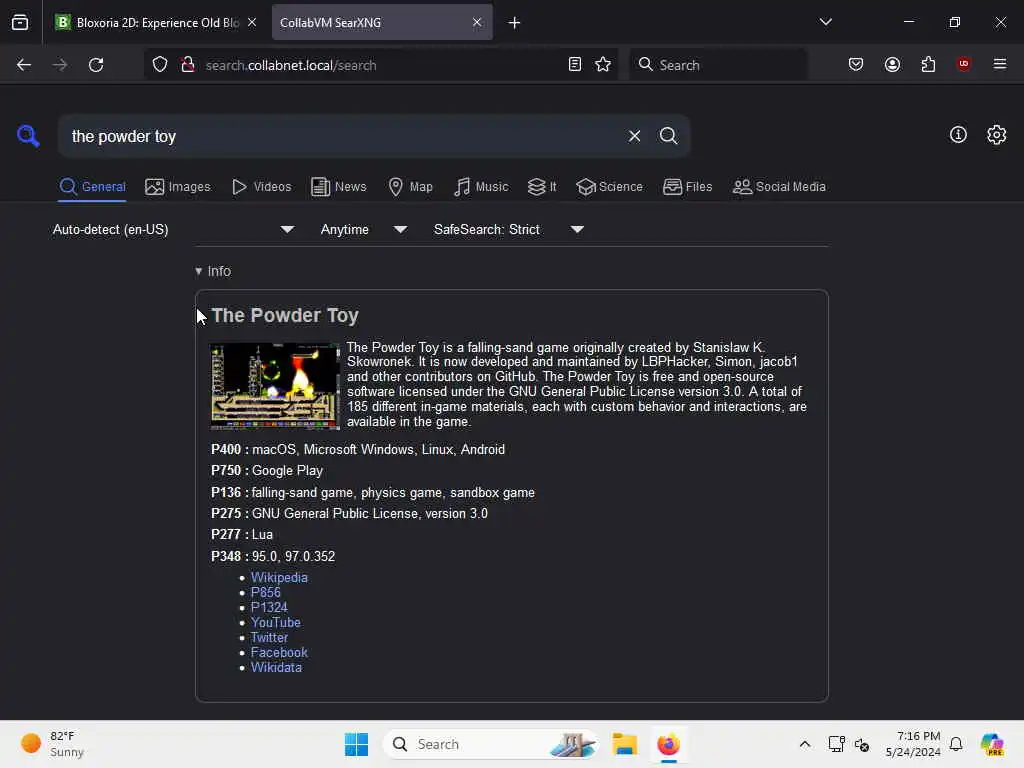Bookmark this page with the star
This screenshot has width=1024, height=768.
click(x=603, y=64)
